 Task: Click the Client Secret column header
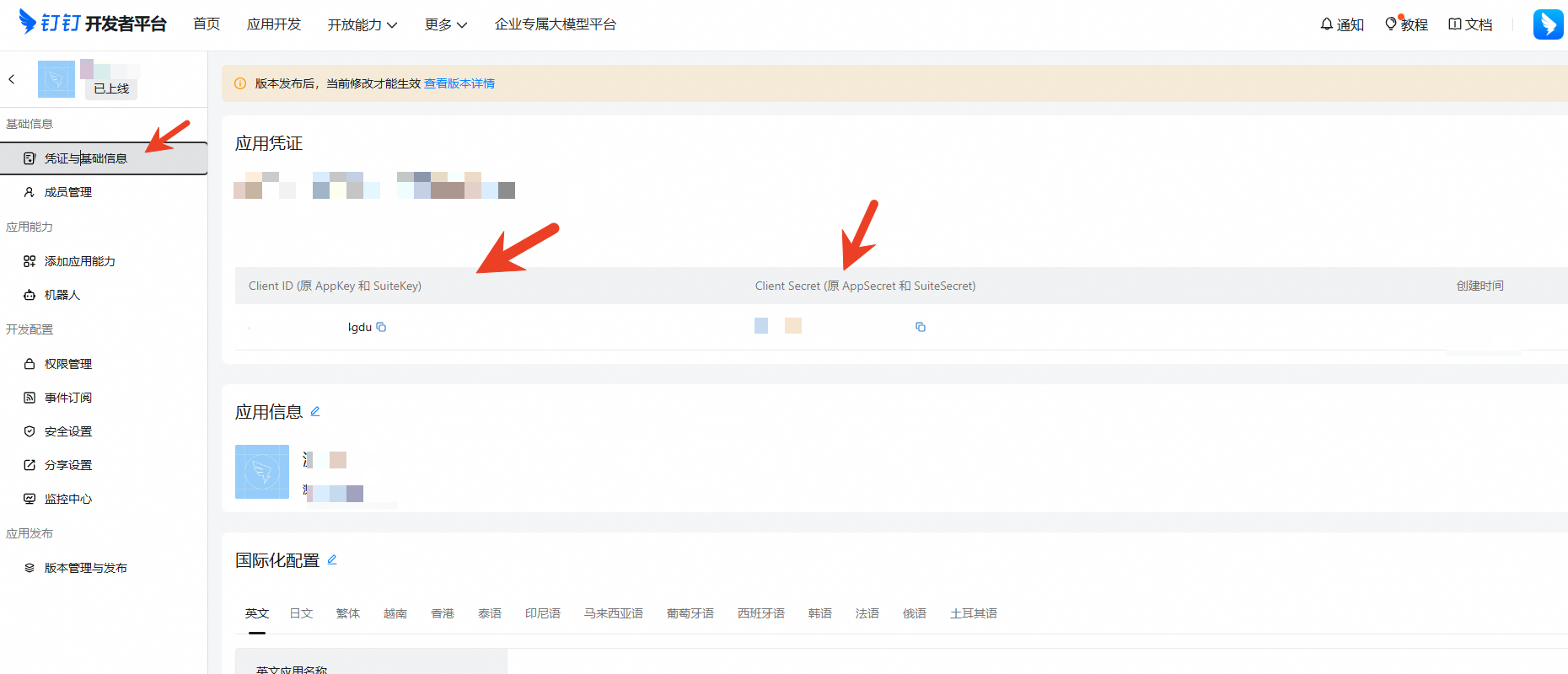point(865,286)
